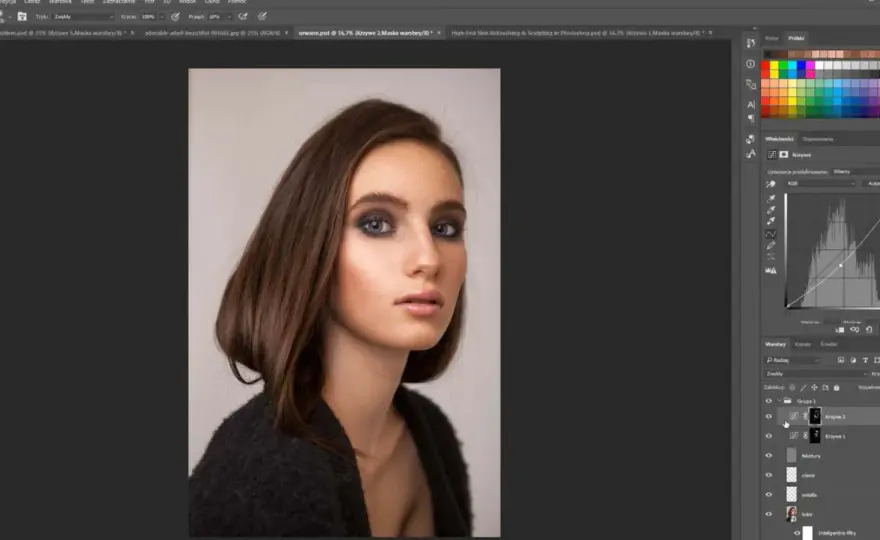880x540 pixels.
Task: Select the kolor layer thumbnail
Action: (x=791, y=514)
